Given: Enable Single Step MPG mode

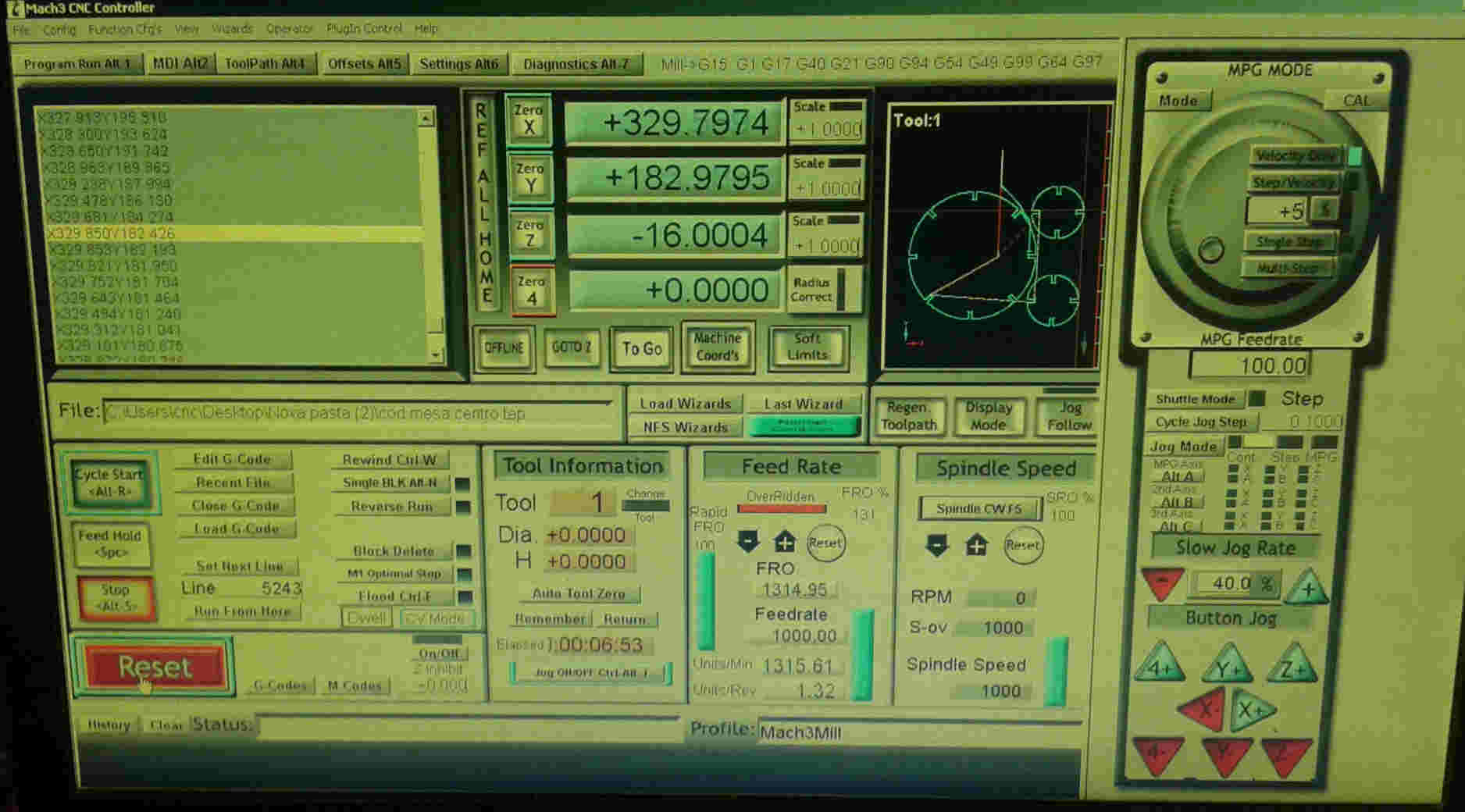Looking at the screenshot, I should [x=1290, y=242].
